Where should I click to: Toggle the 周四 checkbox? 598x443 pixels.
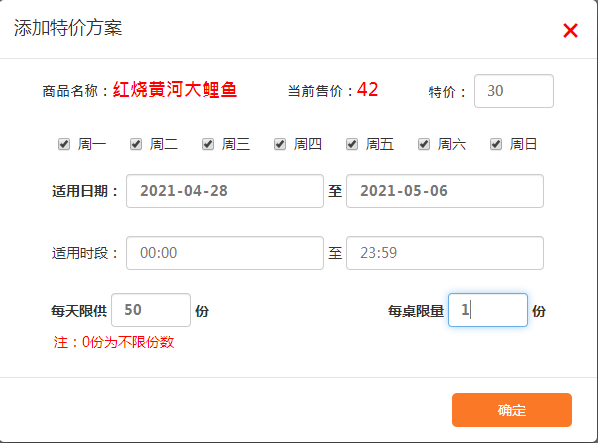[280, 144]
